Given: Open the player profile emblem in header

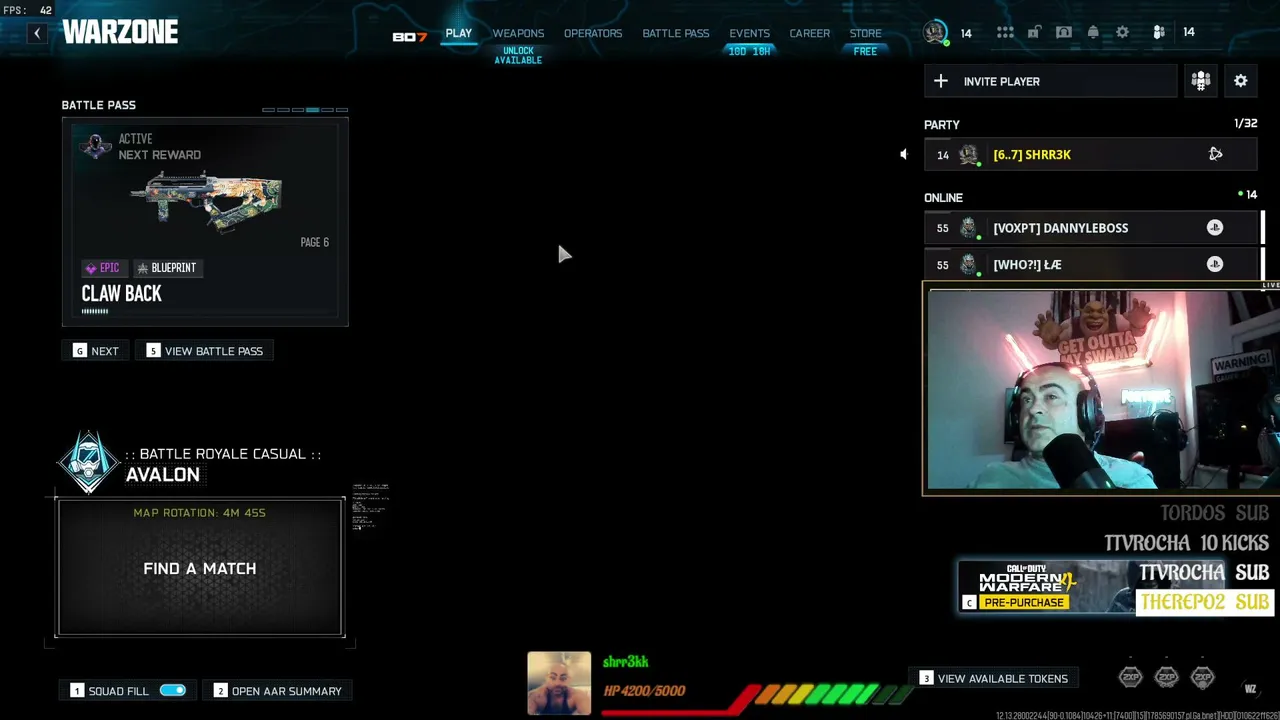Looking at the screenshot, I should (935, 32).
